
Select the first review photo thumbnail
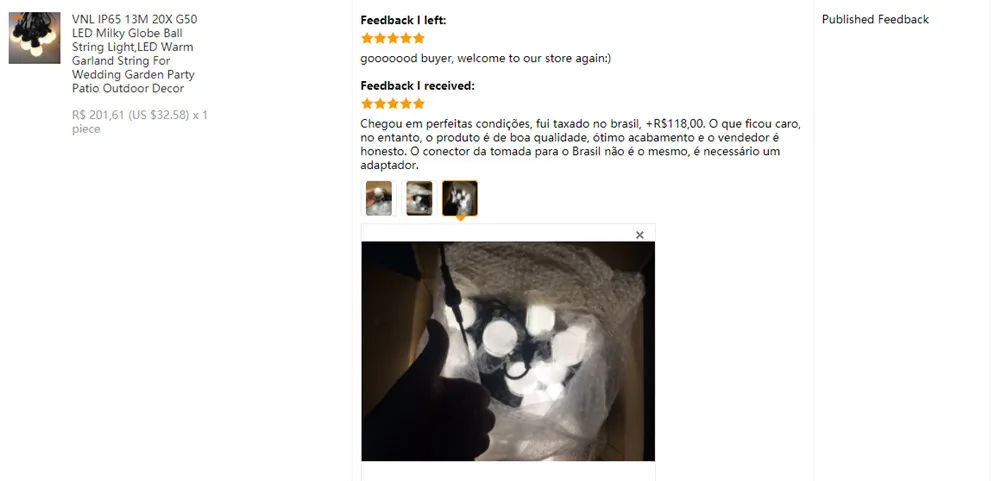pyautogui.click(x=379, y=198)
